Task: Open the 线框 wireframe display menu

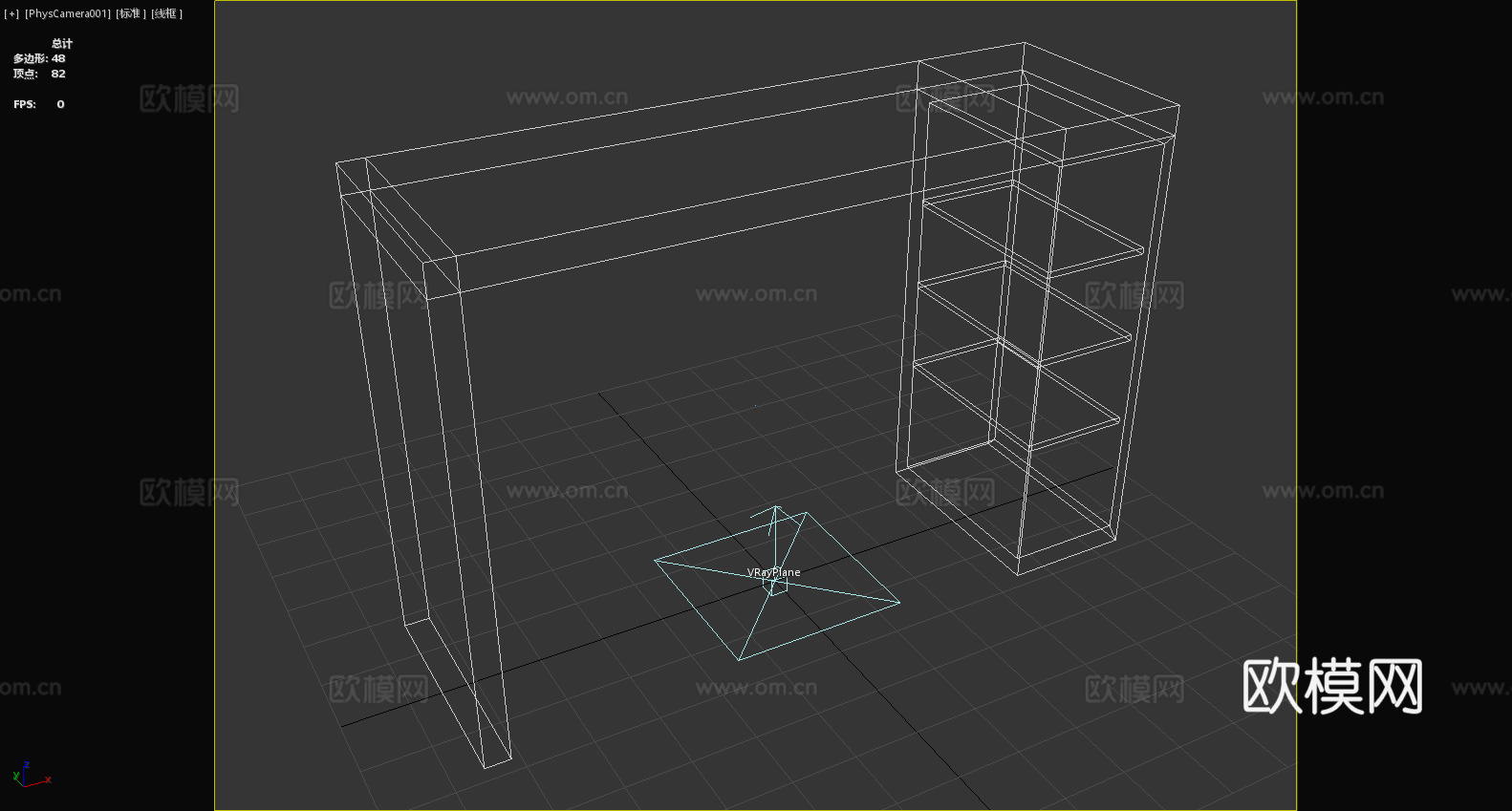Action: (x=166, y=13)
